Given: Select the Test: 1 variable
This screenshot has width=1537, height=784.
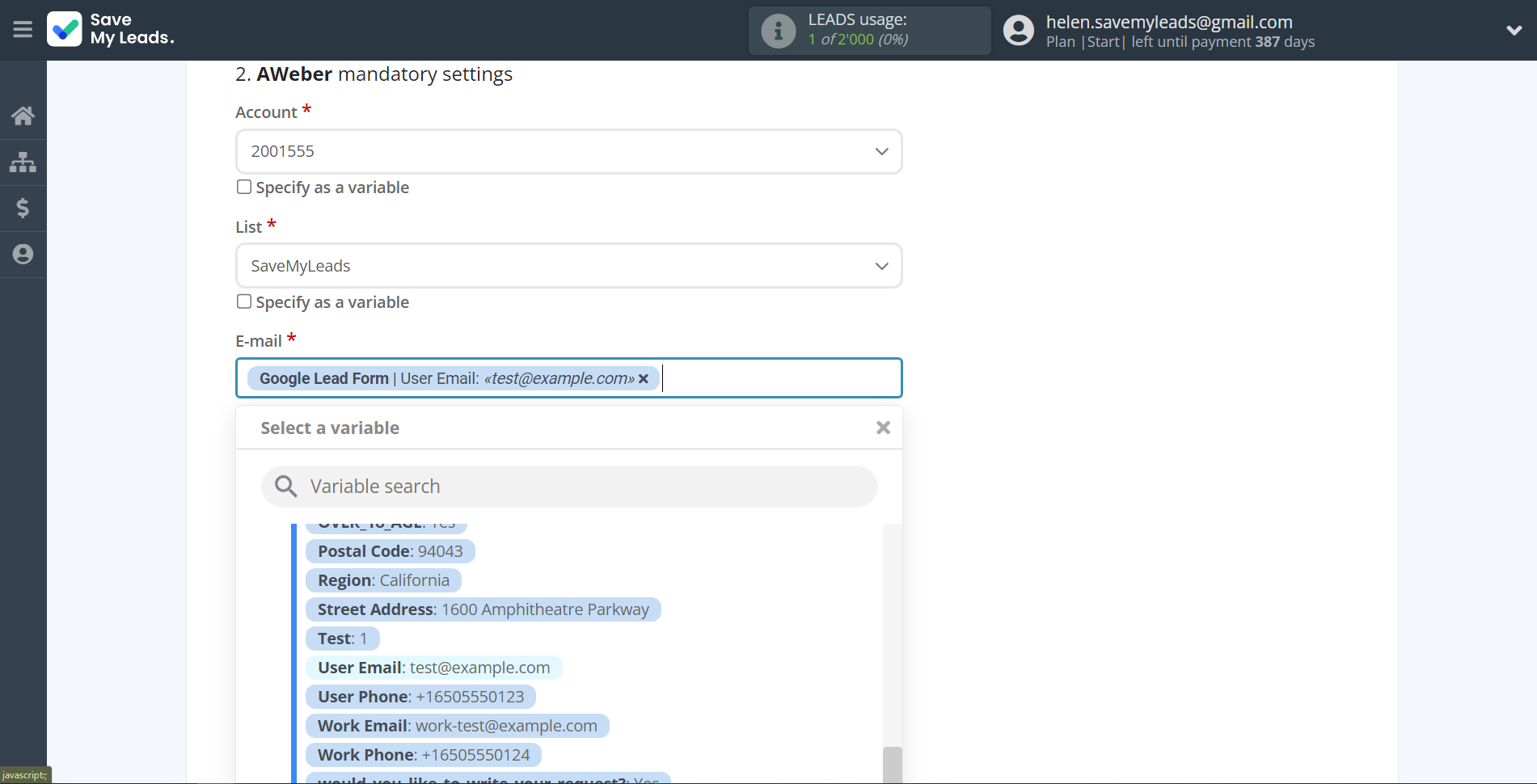Looking at the screenshot, I should point(342,639).
